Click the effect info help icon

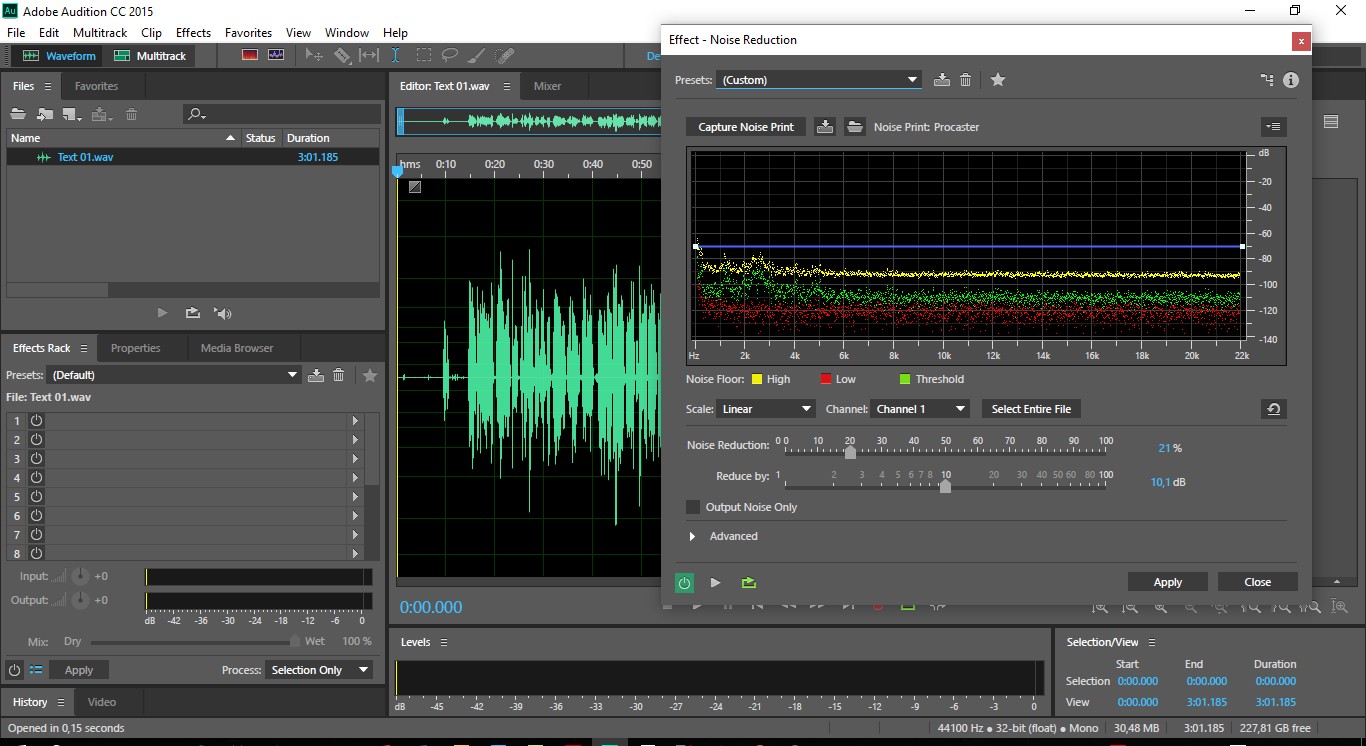1291,80
